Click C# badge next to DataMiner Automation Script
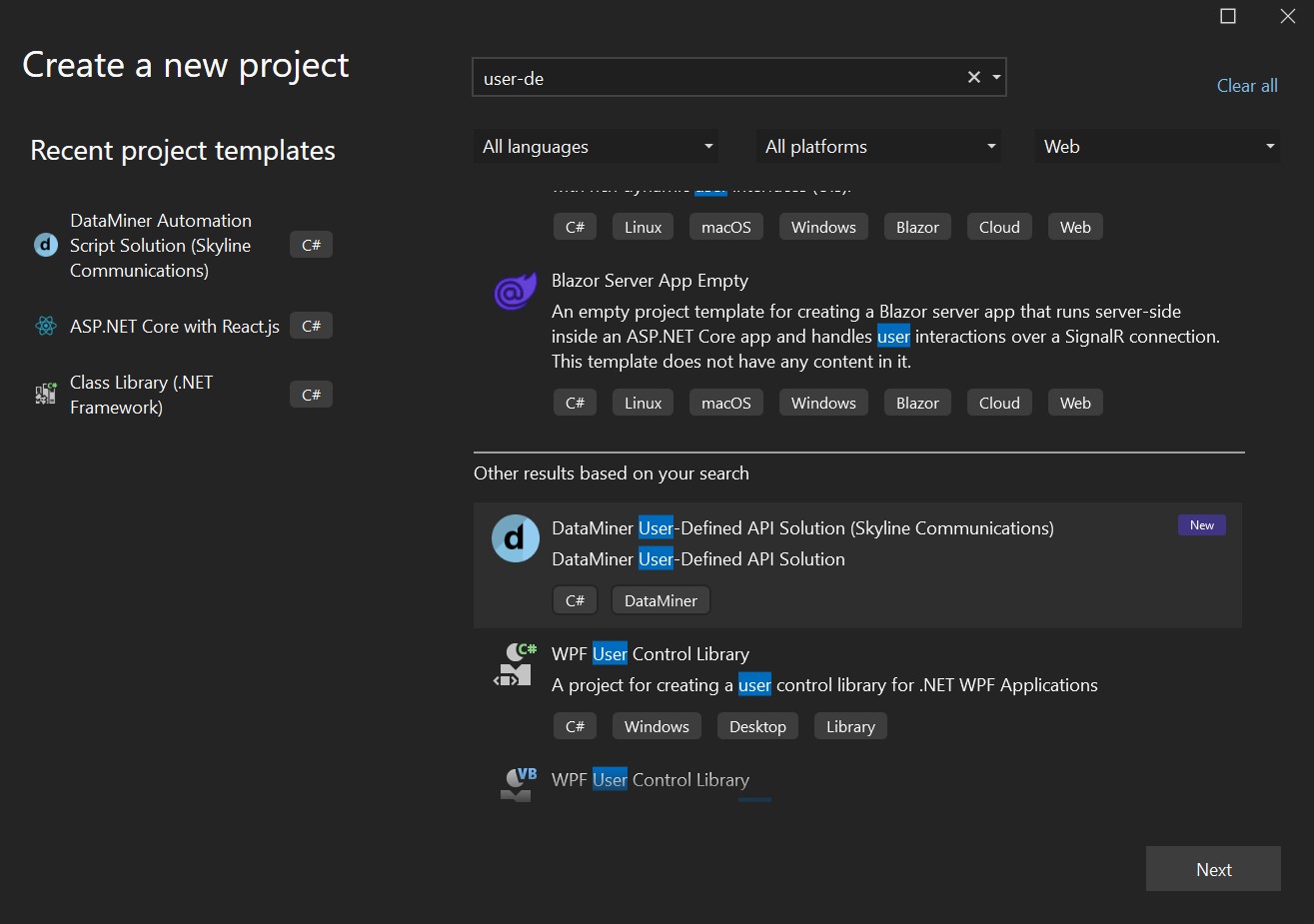 (x=311, y=245)
